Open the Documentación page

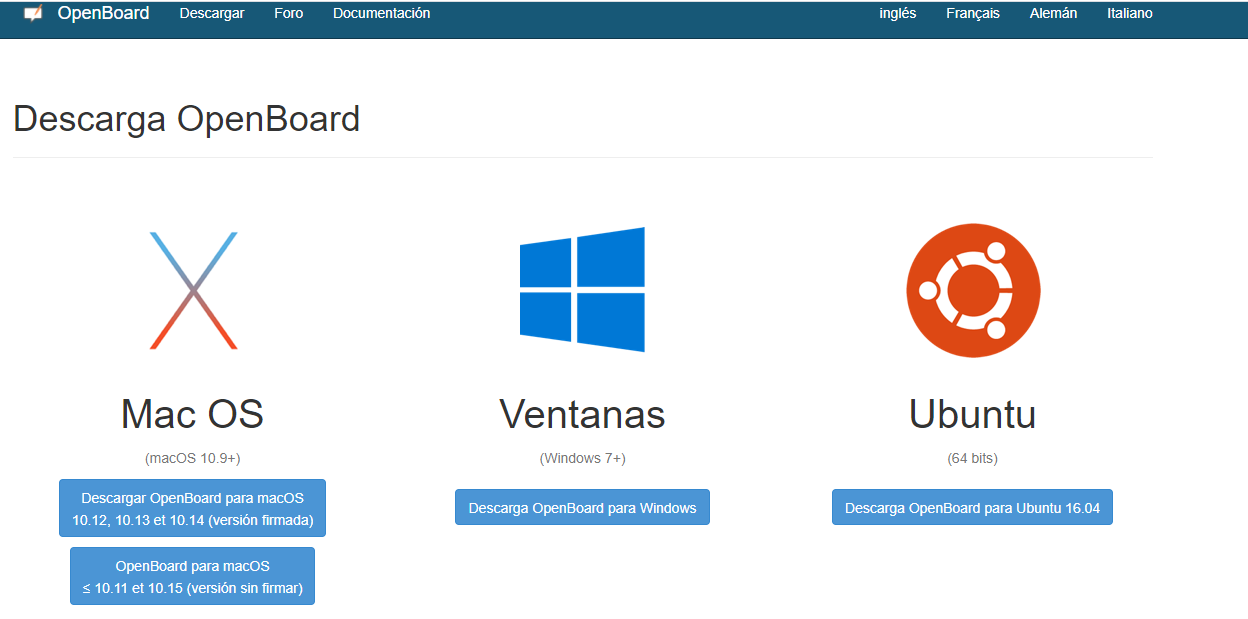382,14
